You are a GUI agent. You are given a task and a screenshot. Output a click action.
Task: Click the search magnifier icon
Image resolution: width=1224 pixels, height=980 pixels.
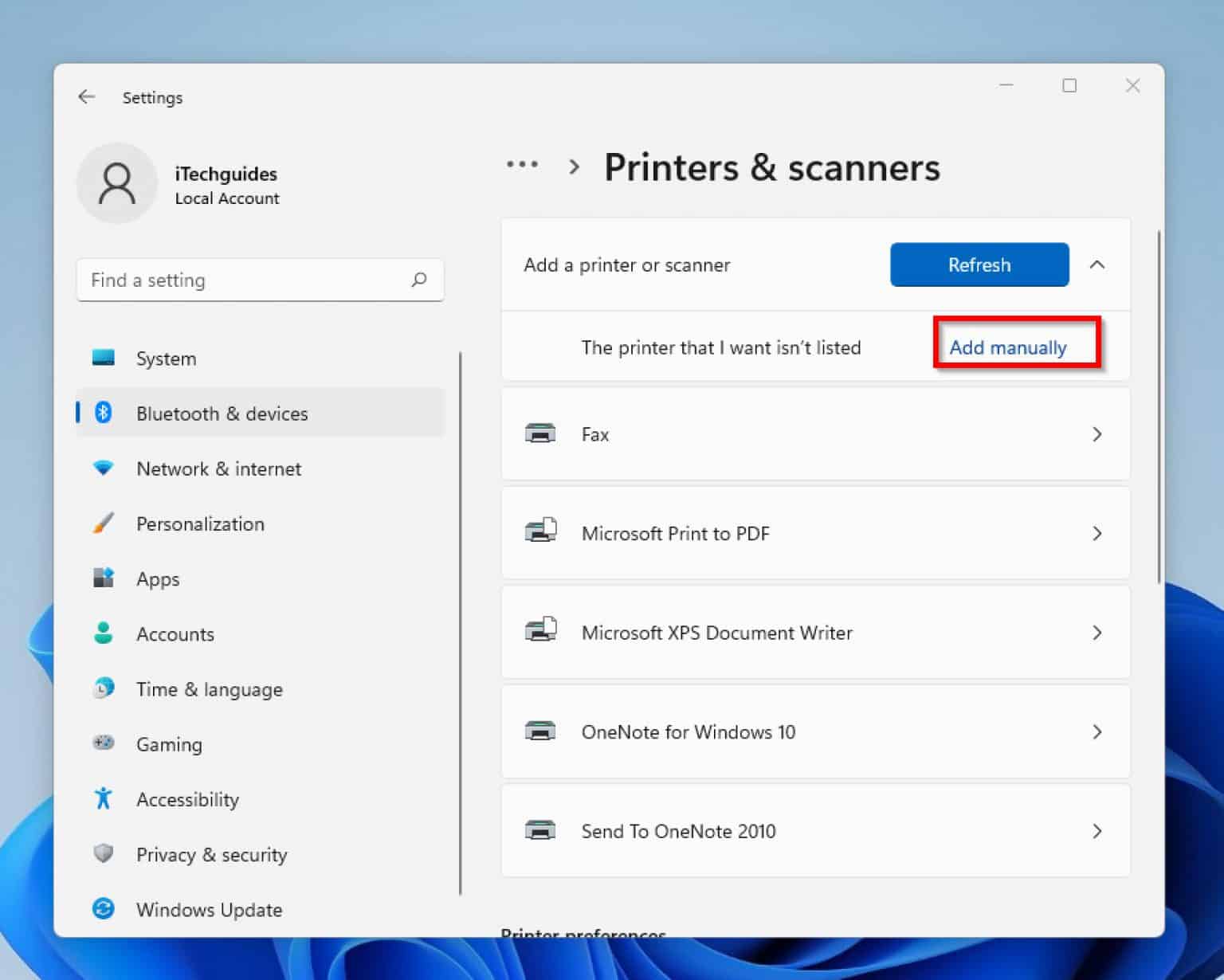tap(420, 280)
